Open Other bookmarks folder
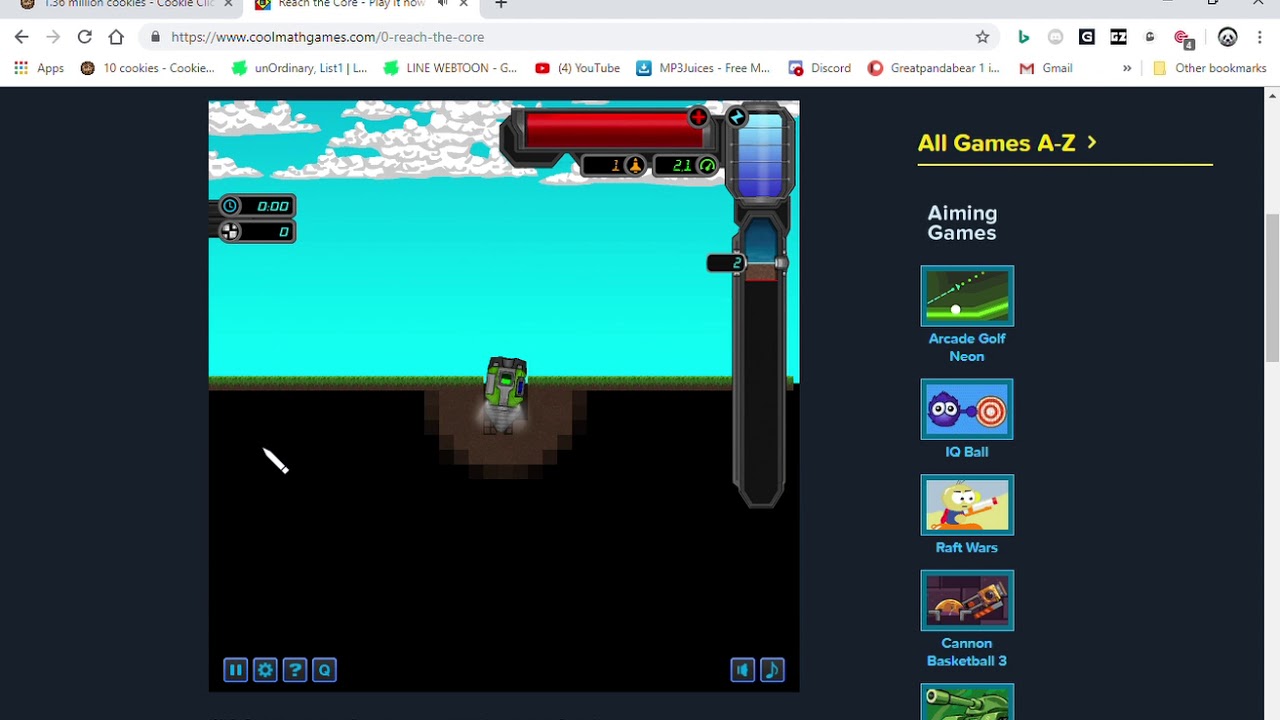 1210,68
